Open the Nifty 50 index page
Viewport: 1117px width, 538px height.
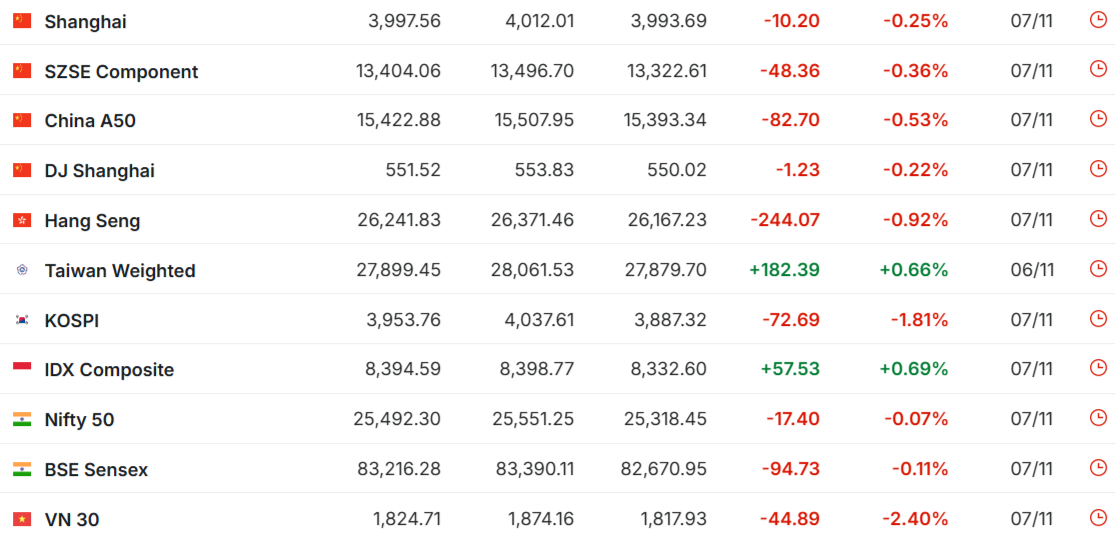point(79,419)
